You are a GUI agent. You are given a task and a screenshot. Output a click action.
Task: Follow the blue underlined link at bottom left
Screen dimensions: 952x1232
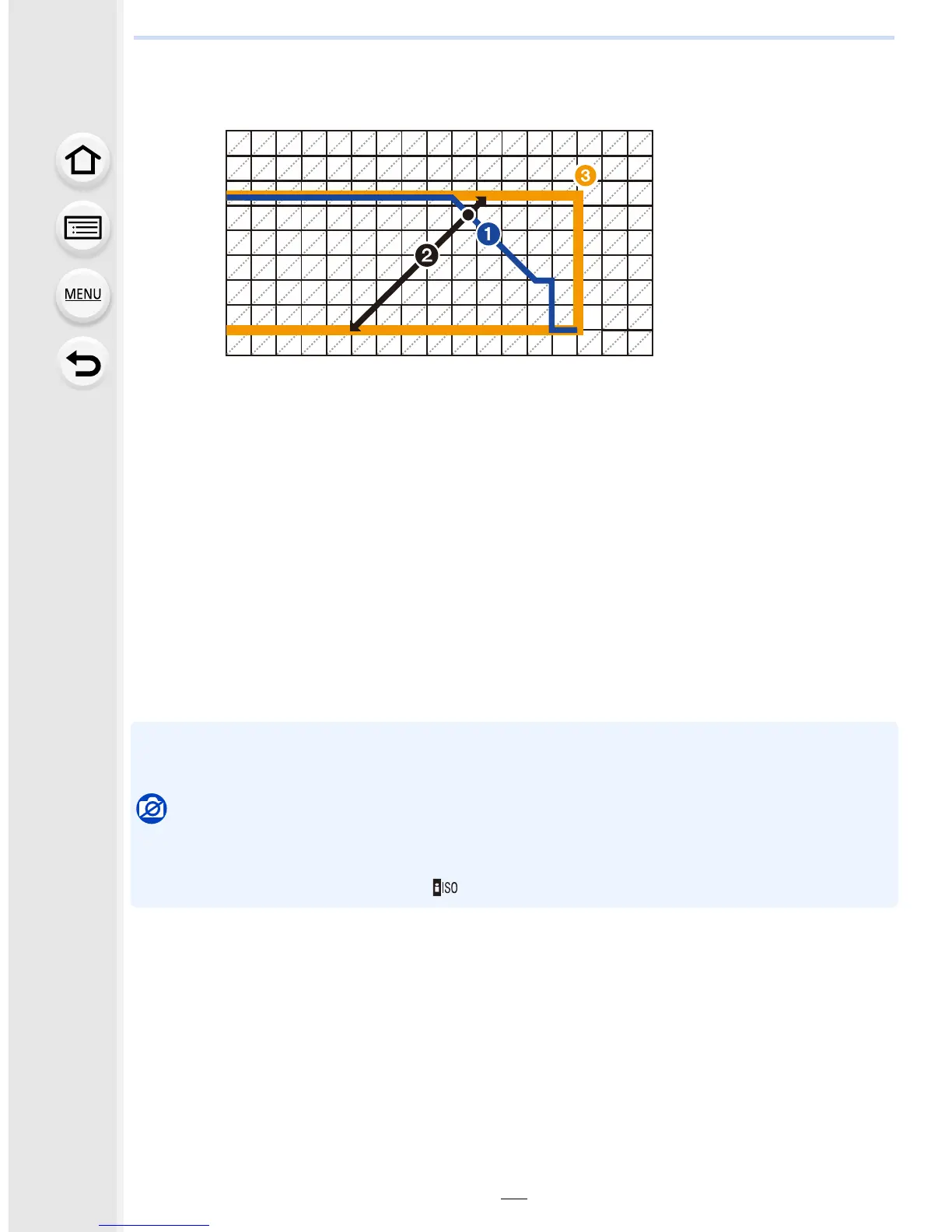tap(154, 1225)
